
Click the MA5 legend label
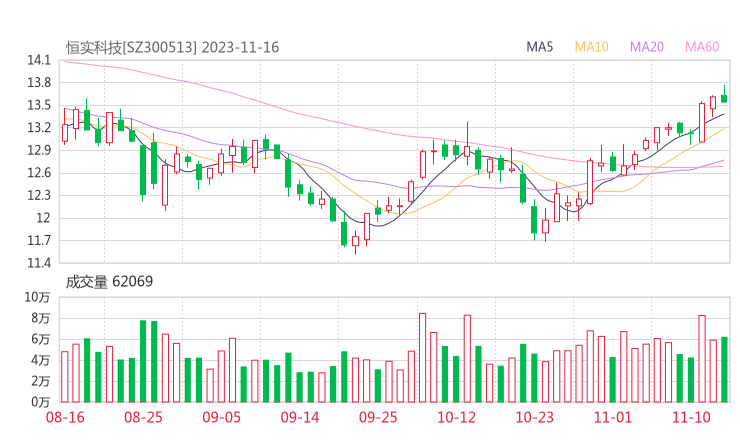tap(539, 47)
